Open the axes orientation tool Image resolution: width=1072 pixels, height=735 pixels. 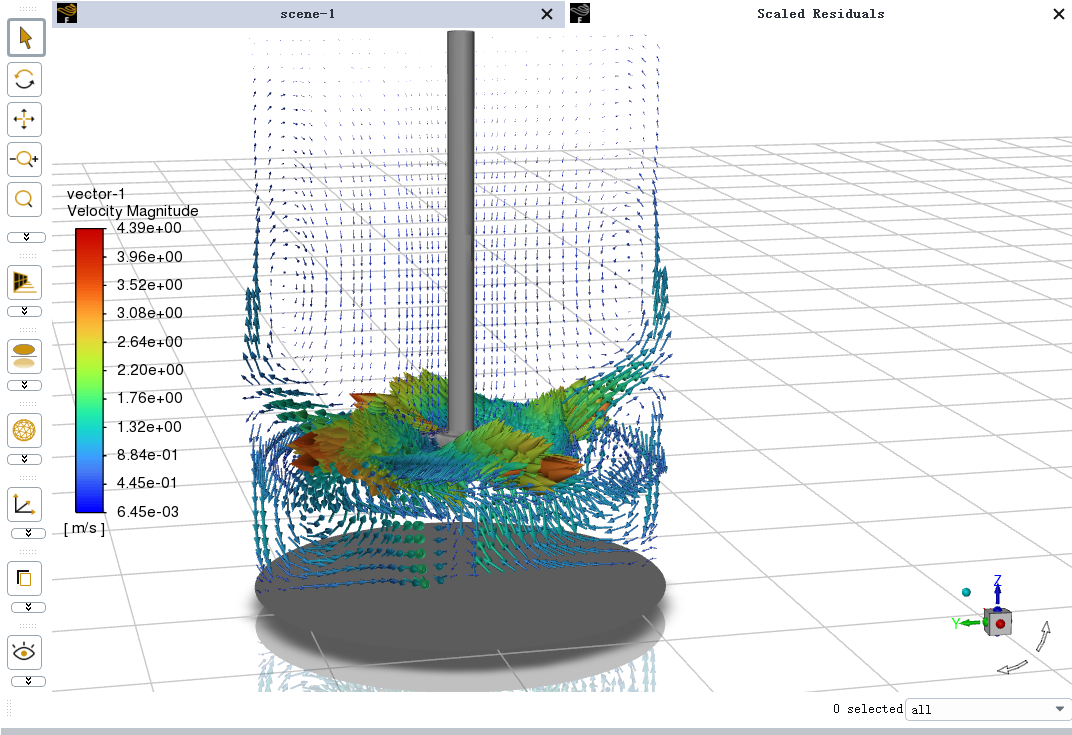point(25,505)
